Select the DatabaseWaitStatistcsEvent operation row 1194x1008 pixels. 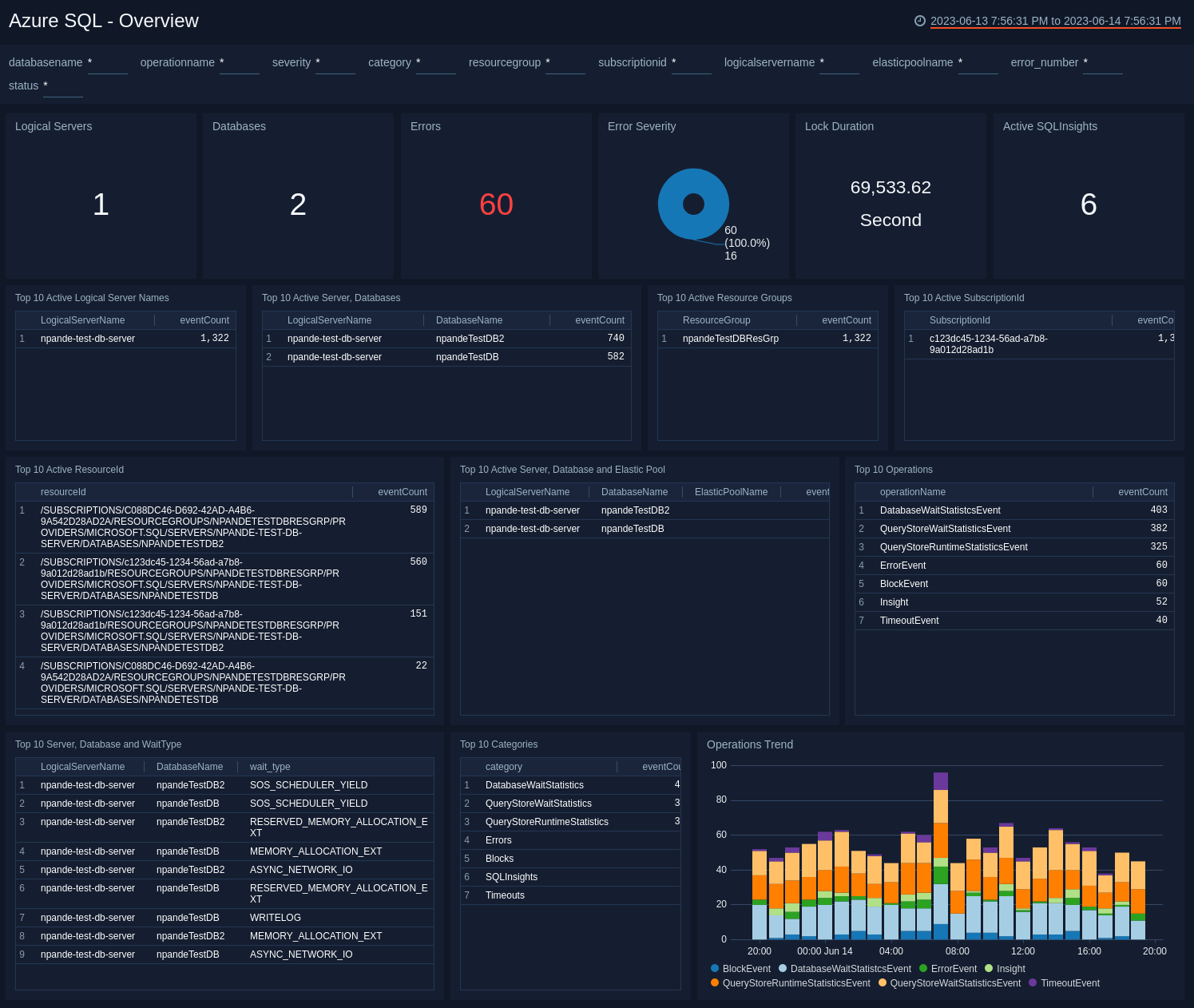(x=1014, y=510)
